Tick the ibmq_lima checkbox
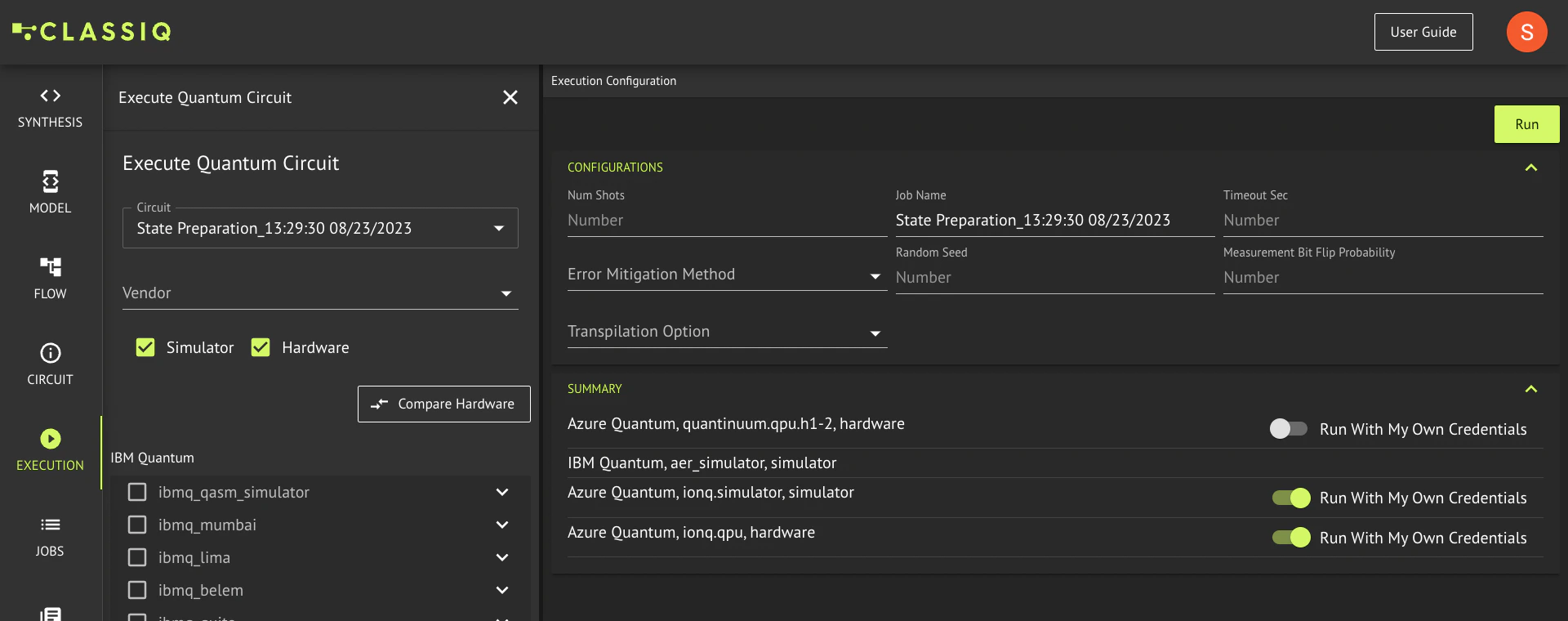The height and width of the screenshot is (621, 1568). tap(137, 557)
